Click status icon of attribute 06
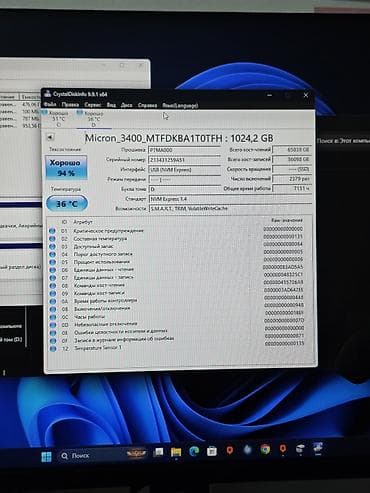370x493 pixels. tap(52, 270)
